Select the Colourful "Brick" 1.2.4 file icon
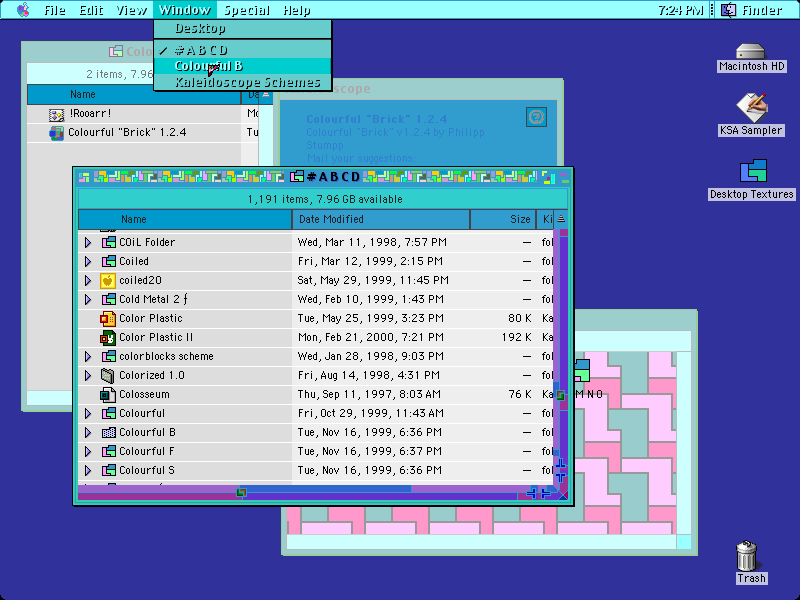This screenshot has width=800, height=600. point(56,133)
